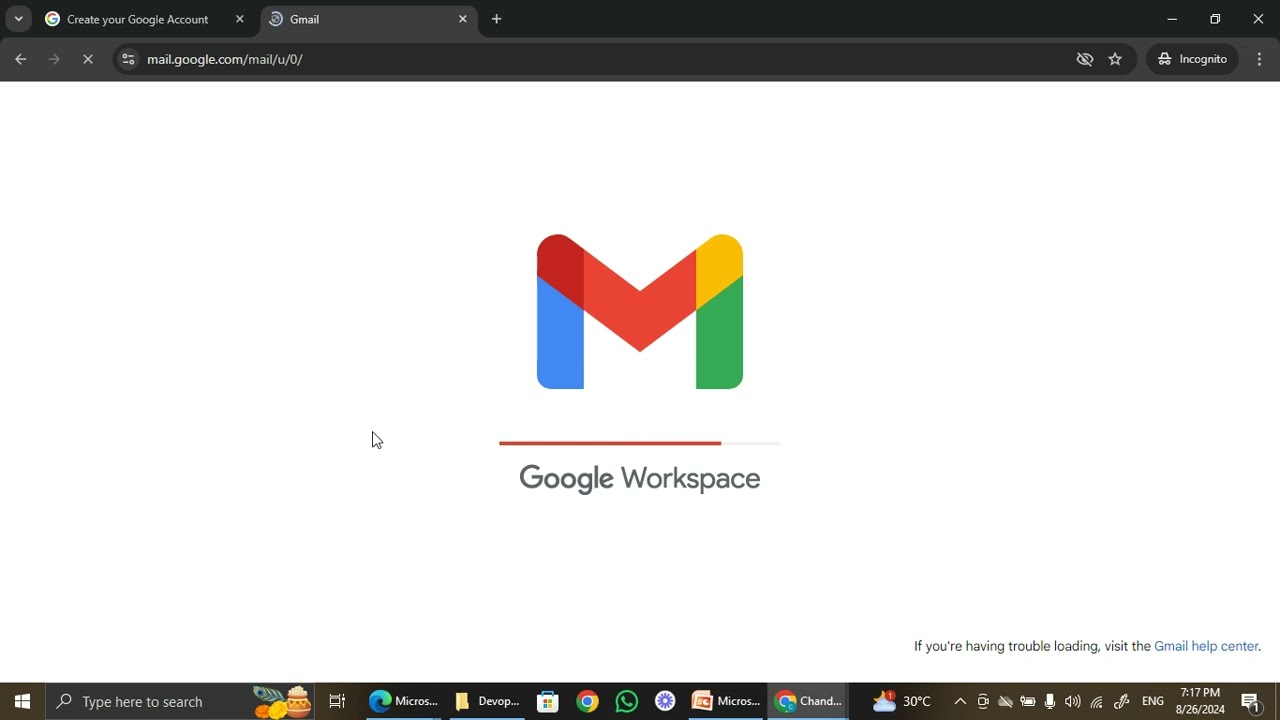The width and height of the screenshot is (1280, 720).
Task: Restore down the Chrome window
Action: tap(1215, 19)
